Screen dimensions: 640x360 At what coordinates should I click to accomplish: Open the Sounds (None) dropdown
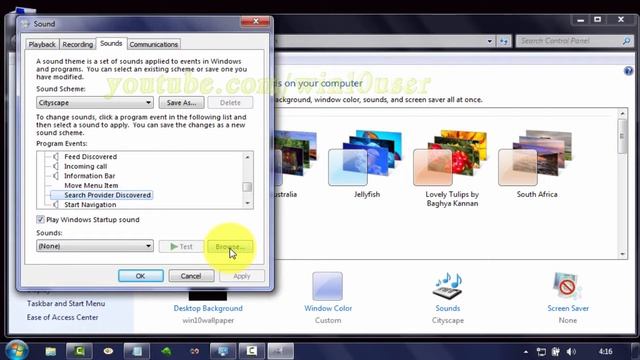95,246
